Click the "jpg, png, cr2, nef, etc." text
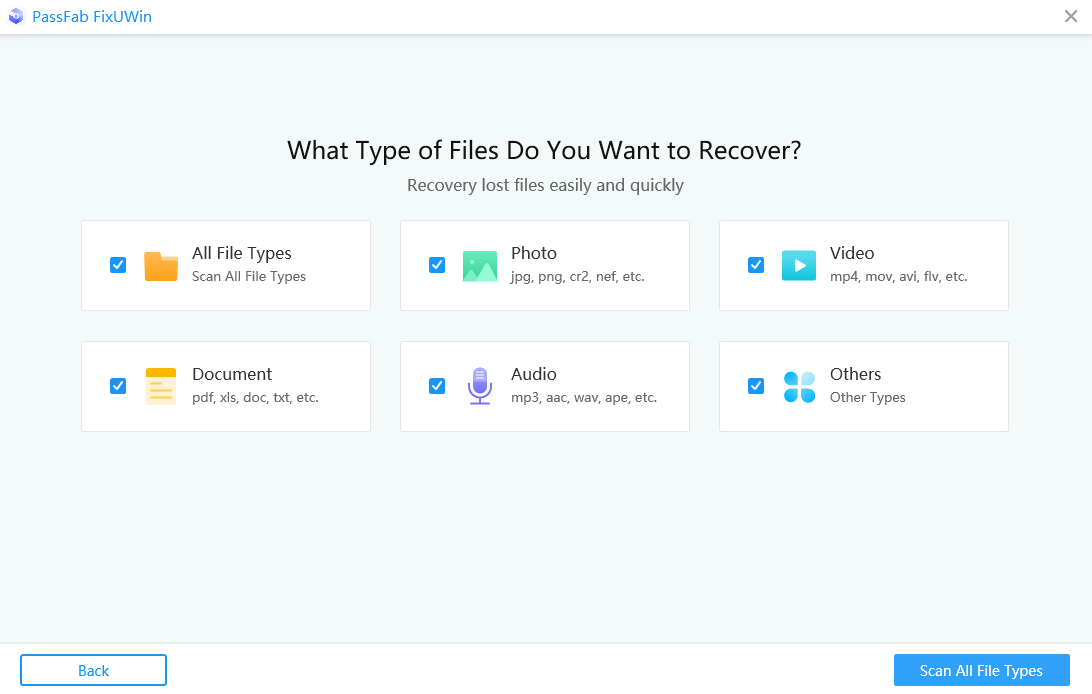 coord(577,276)
